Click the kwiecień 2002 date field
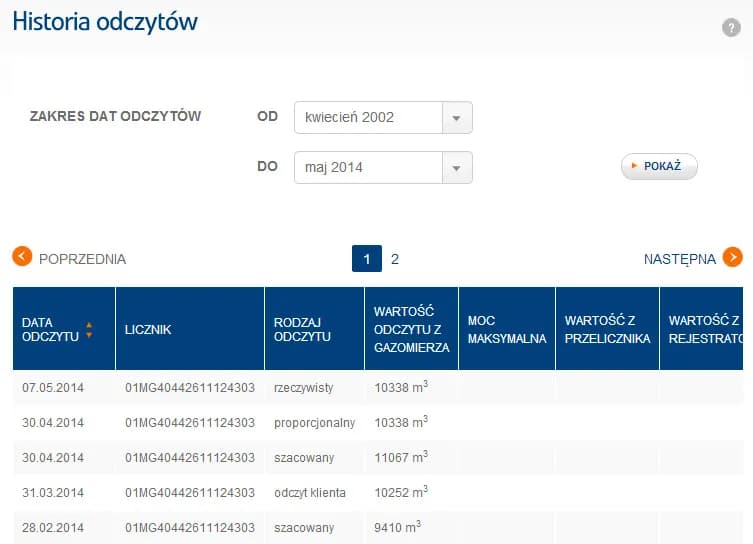 pos(368,117)
